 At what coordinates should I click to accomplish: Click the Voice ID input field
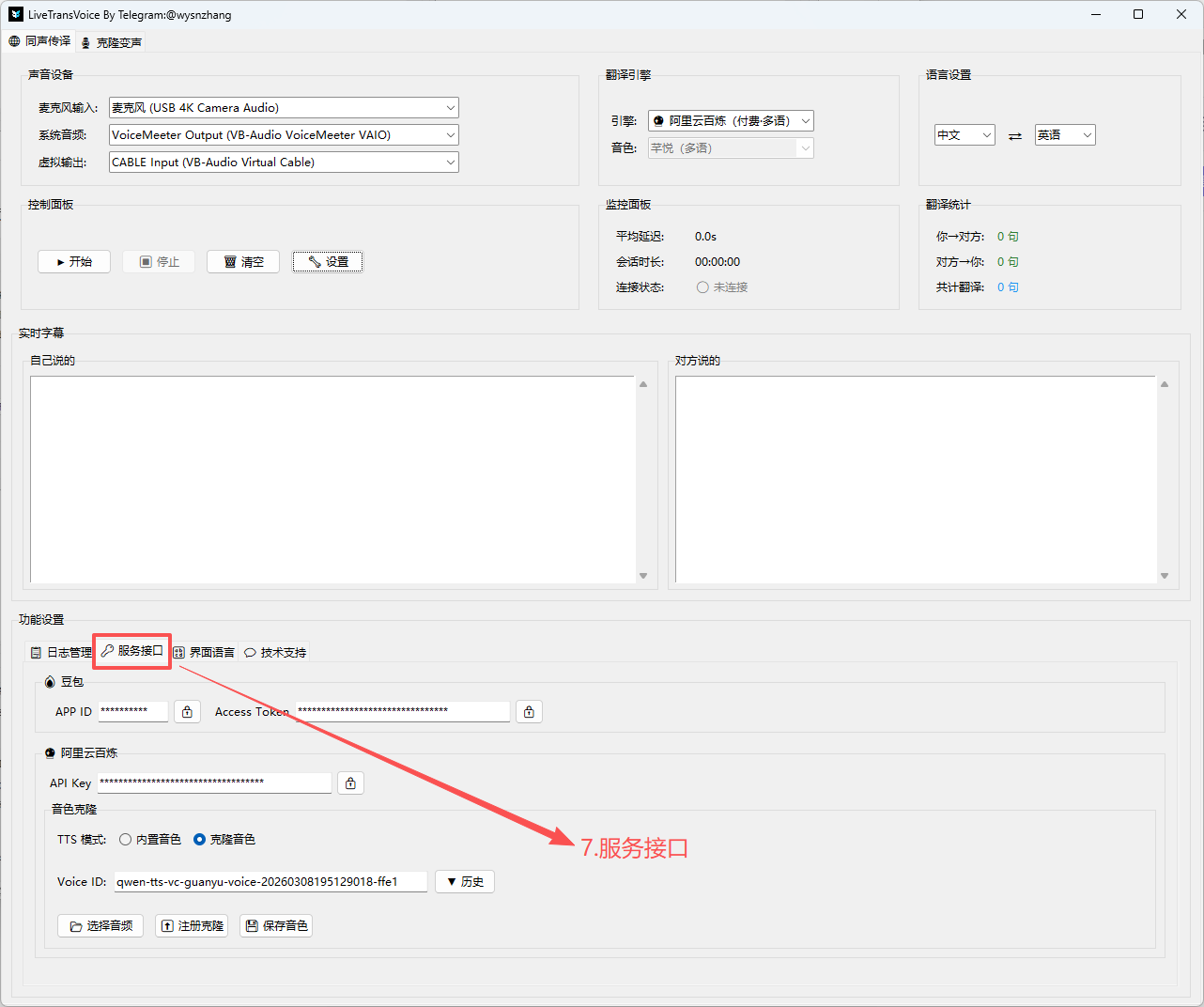coord(270,882)
